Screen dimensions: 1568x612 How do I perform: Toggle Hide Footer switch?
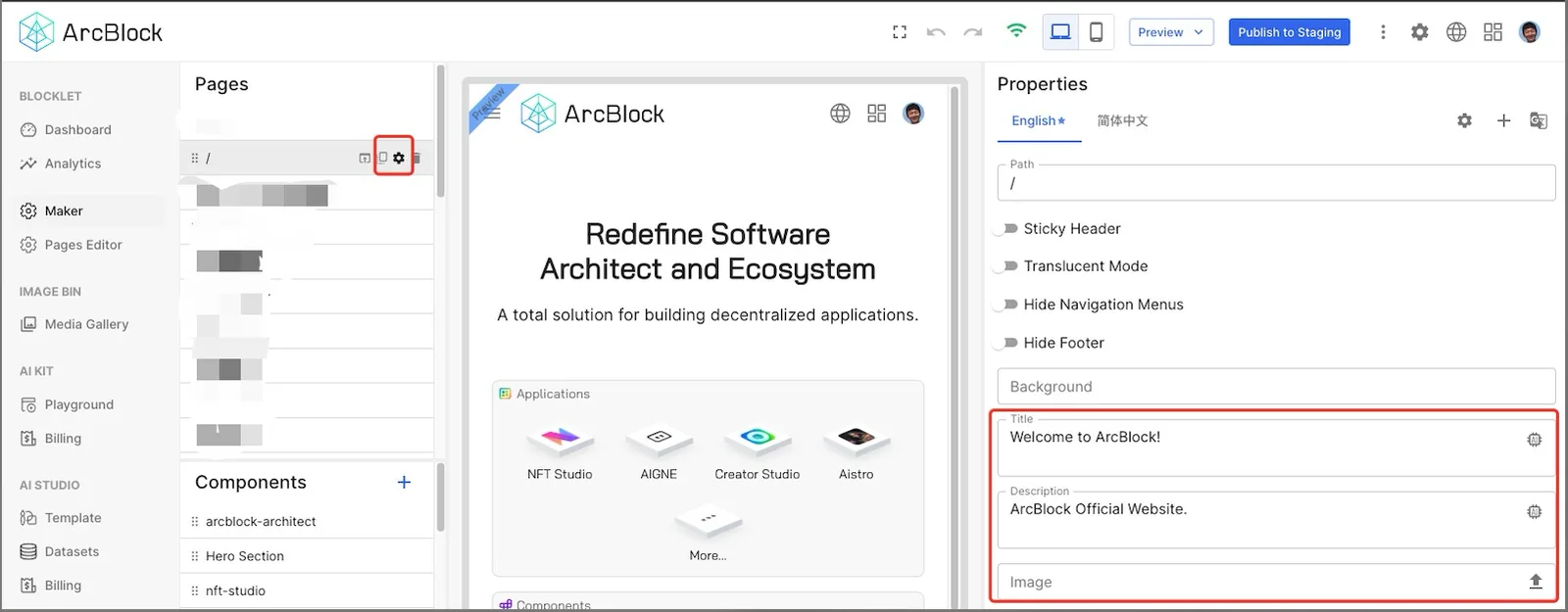click(x=1005, y=343)
